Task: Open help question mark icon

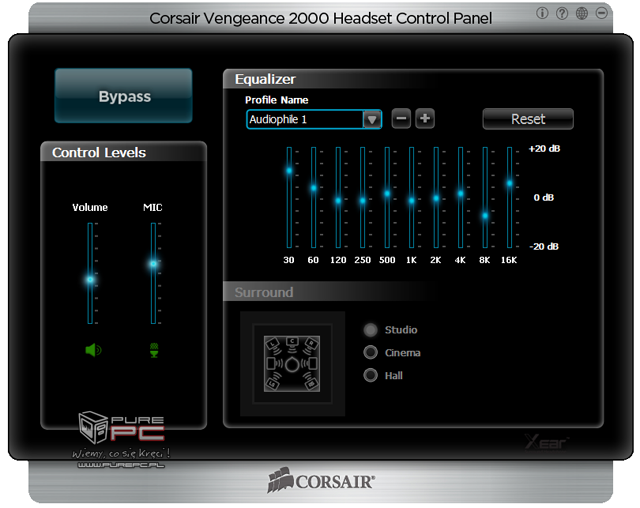Action: coord(562,13)
